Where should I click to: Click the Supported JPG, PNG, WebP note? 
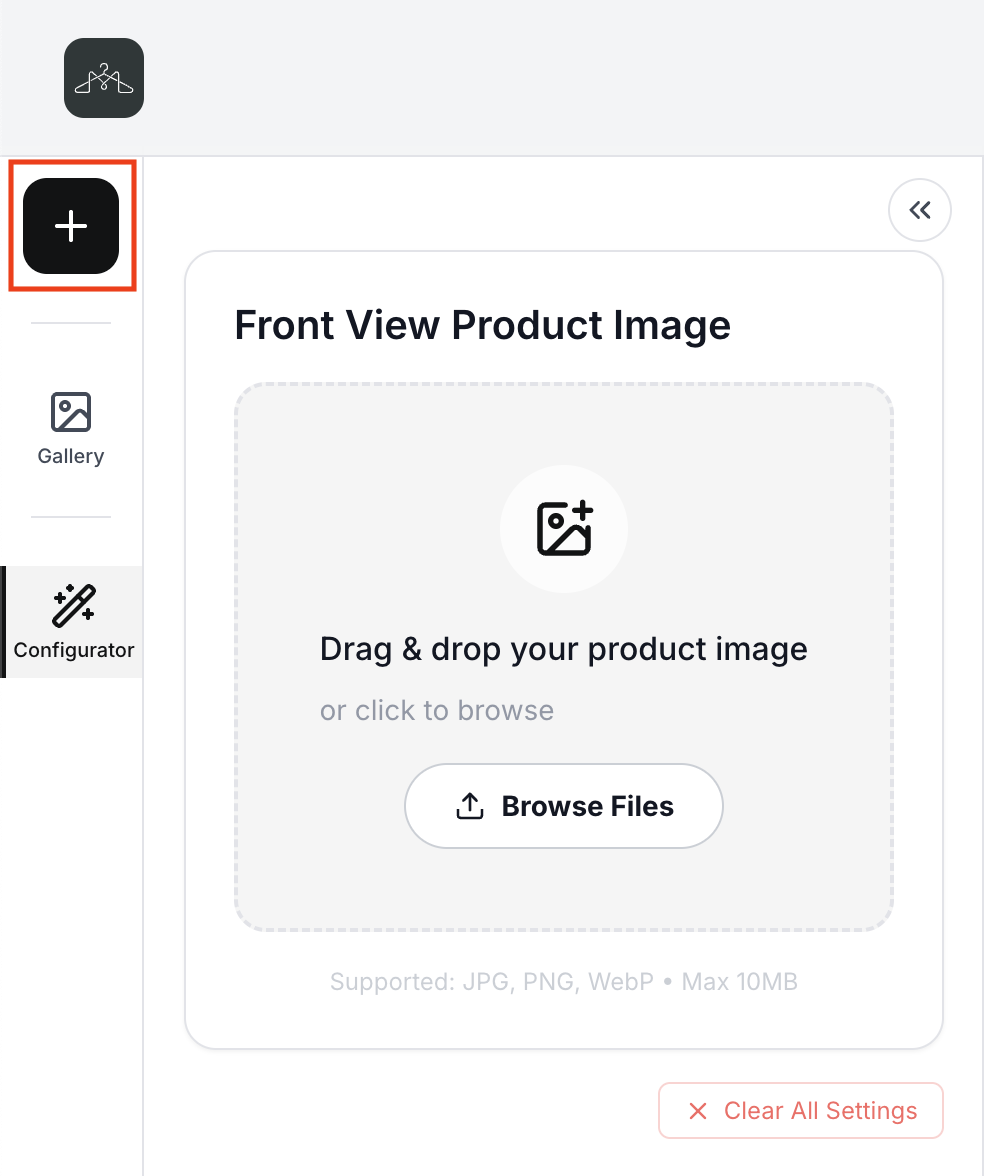564,982
